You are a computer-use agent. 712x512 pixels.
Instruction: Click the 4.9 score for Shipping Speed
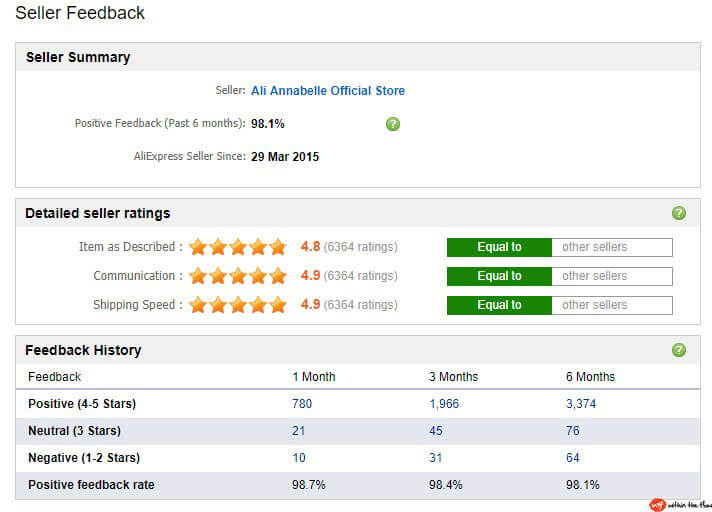pyautogui.click(x=311, y=304)
